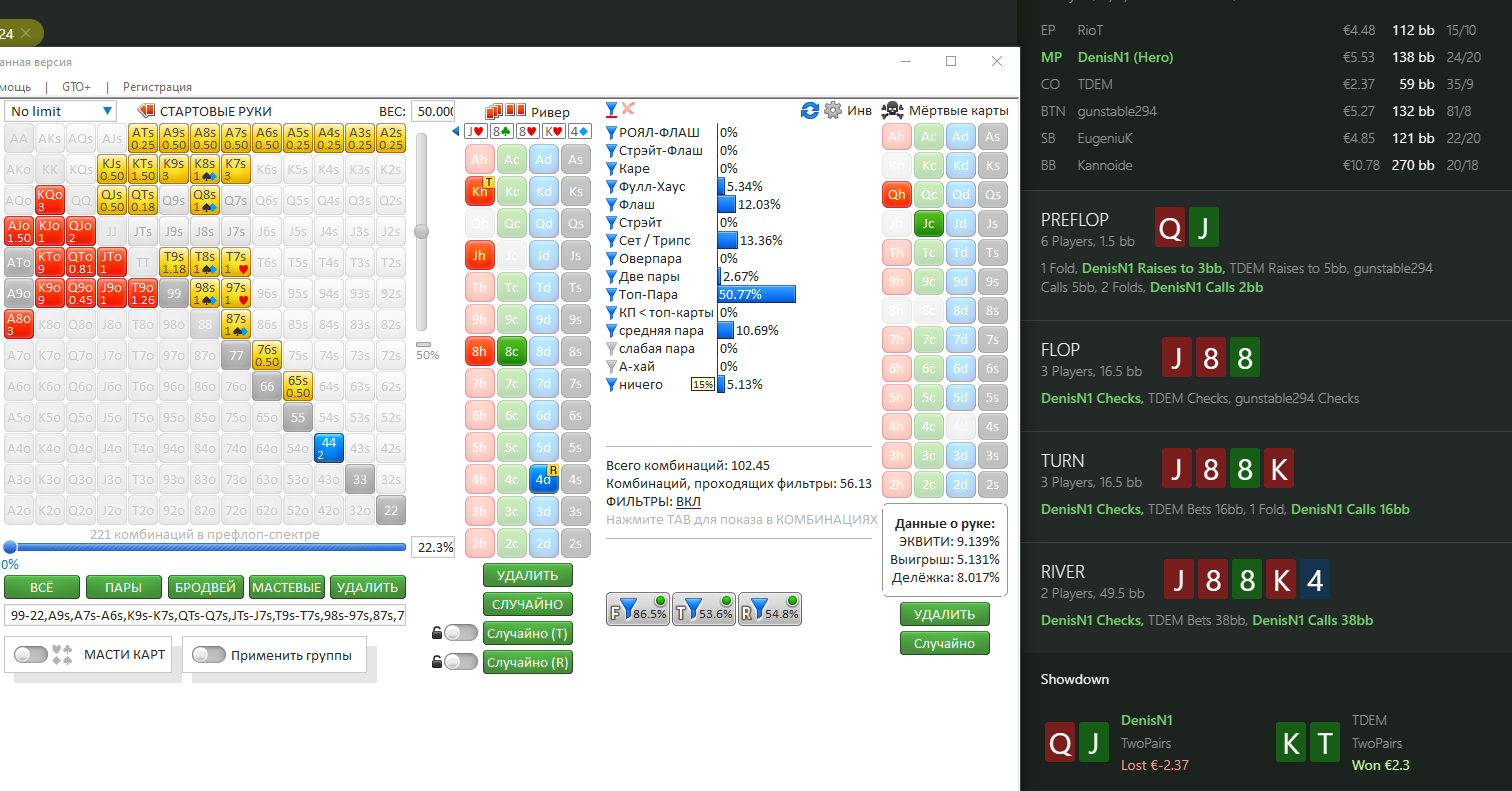Click the vertical weight slider handle

pyautogui.click(x=422, y=231)
